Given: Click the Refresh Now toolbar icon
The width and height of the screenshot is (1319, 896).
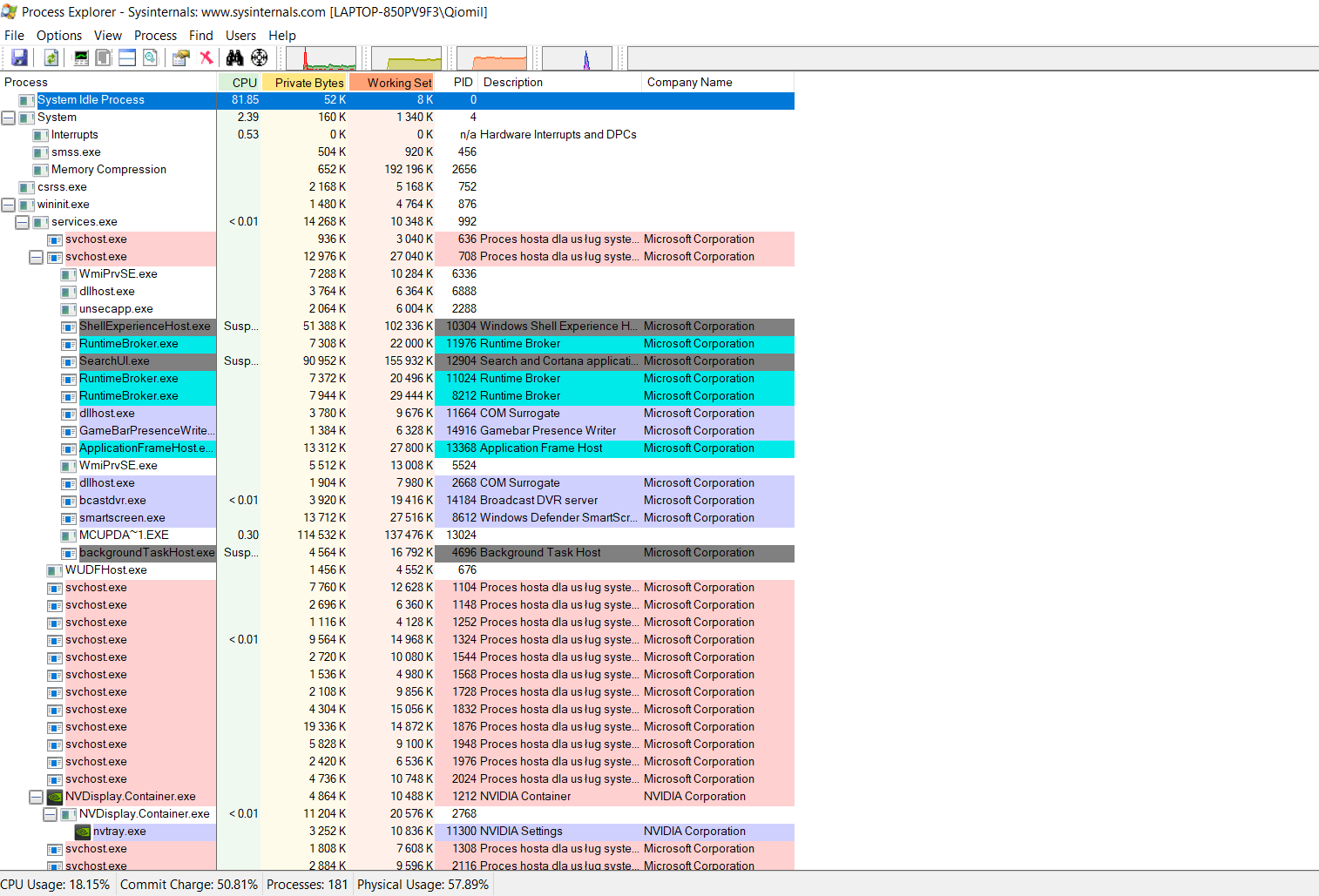Looking at the screenshot, I should pyautogui.click(x=51, y=57).
